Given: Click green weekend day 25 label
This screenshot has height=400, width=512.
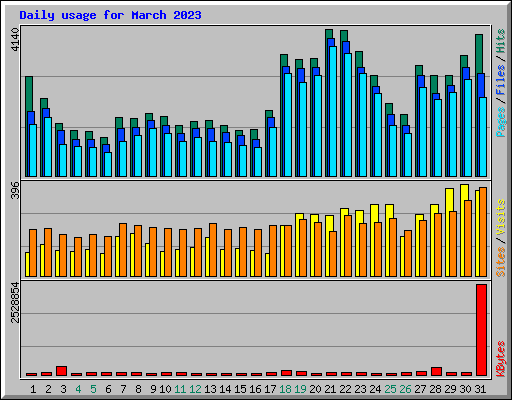Looking at the screenshot, I should click(x=390, y=389).
